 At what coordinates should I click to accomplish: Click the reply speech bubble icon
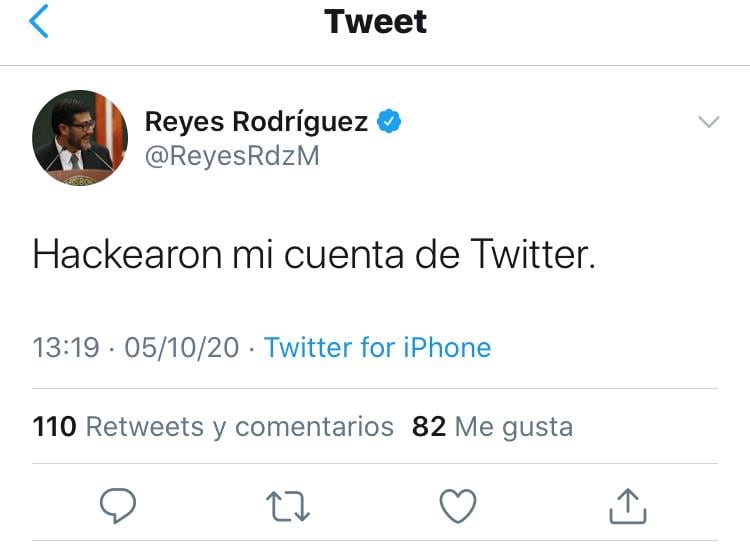point(119,506)
